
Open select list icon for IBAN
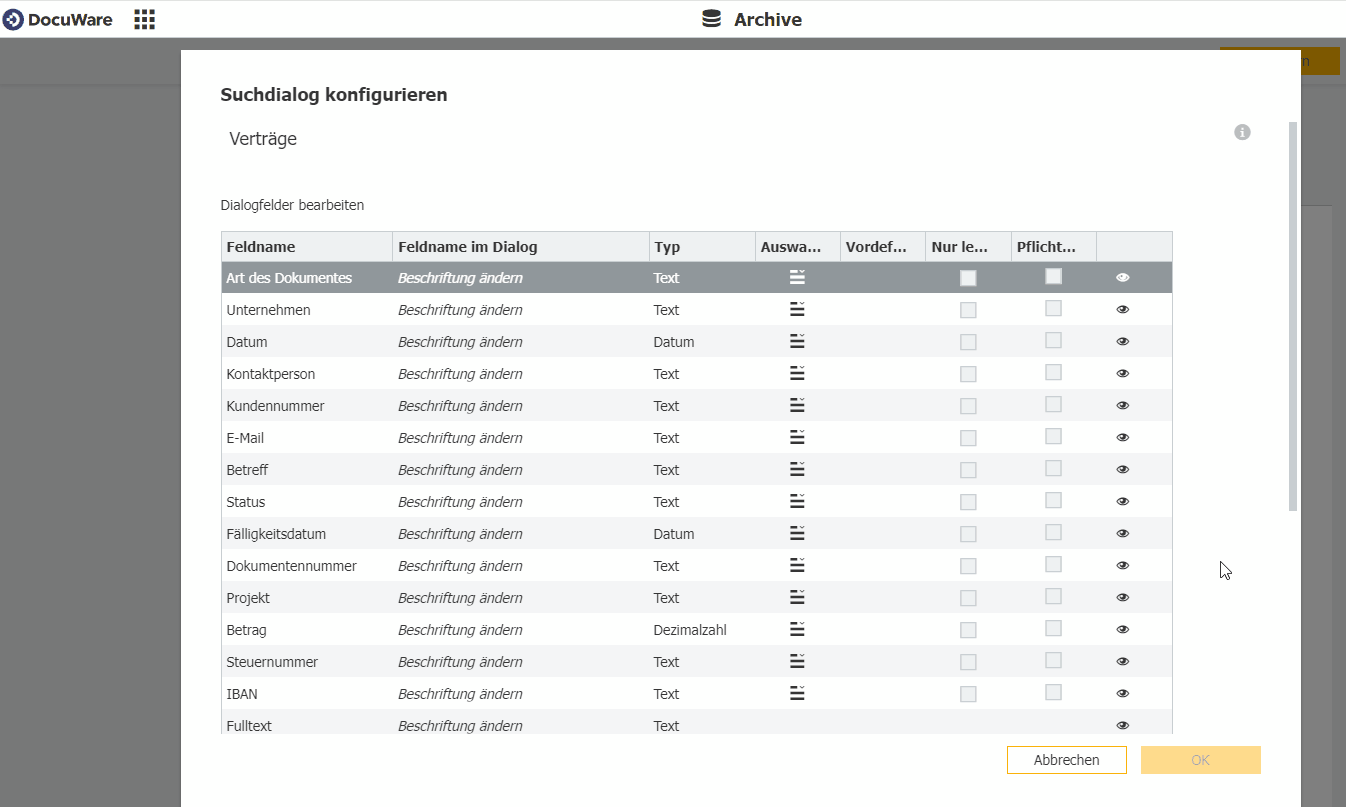(x=797, y=694)
